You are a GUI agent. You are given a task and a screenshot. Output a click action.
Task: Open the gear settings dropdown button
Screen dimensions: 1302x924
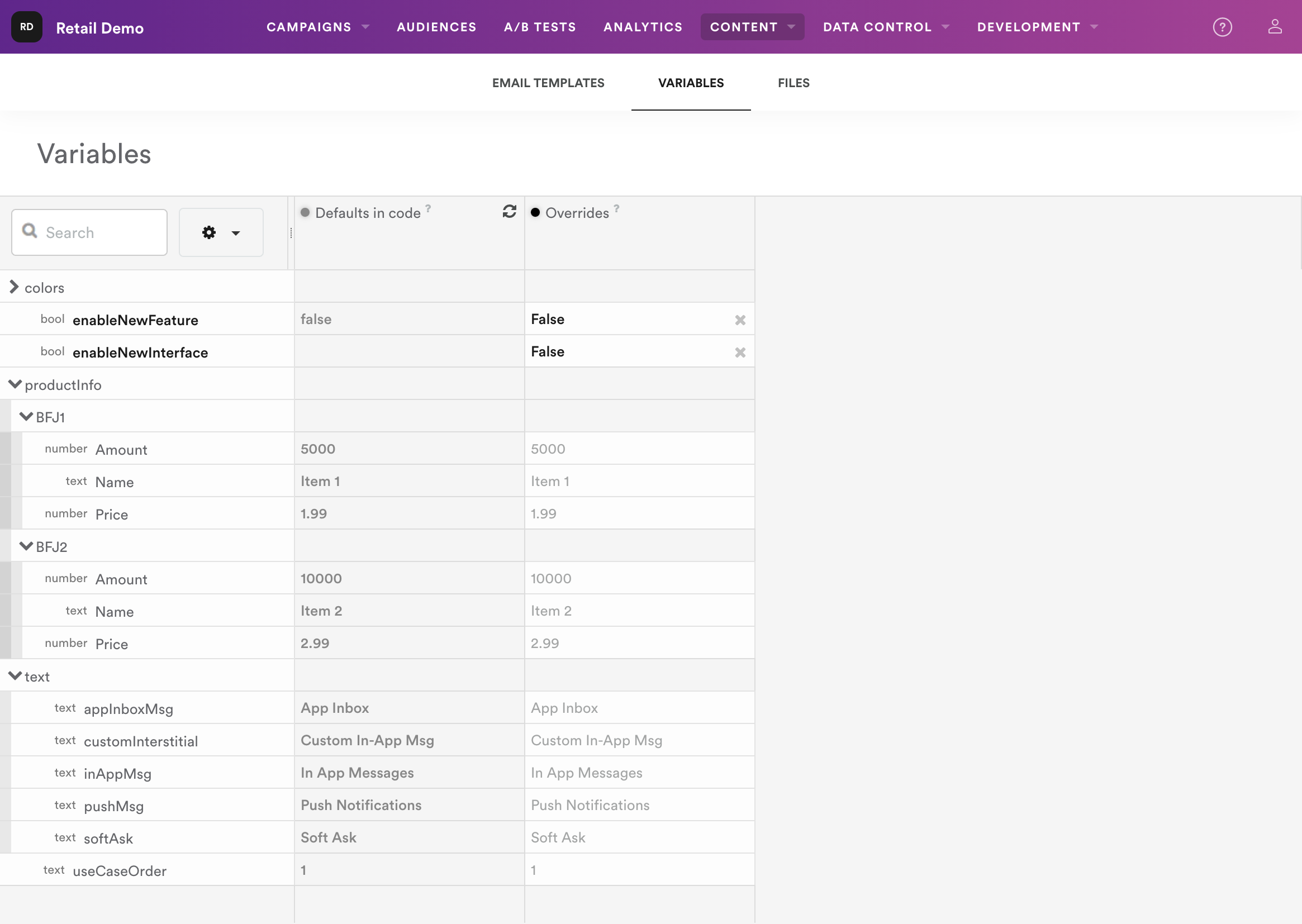[x=221, y=232]
